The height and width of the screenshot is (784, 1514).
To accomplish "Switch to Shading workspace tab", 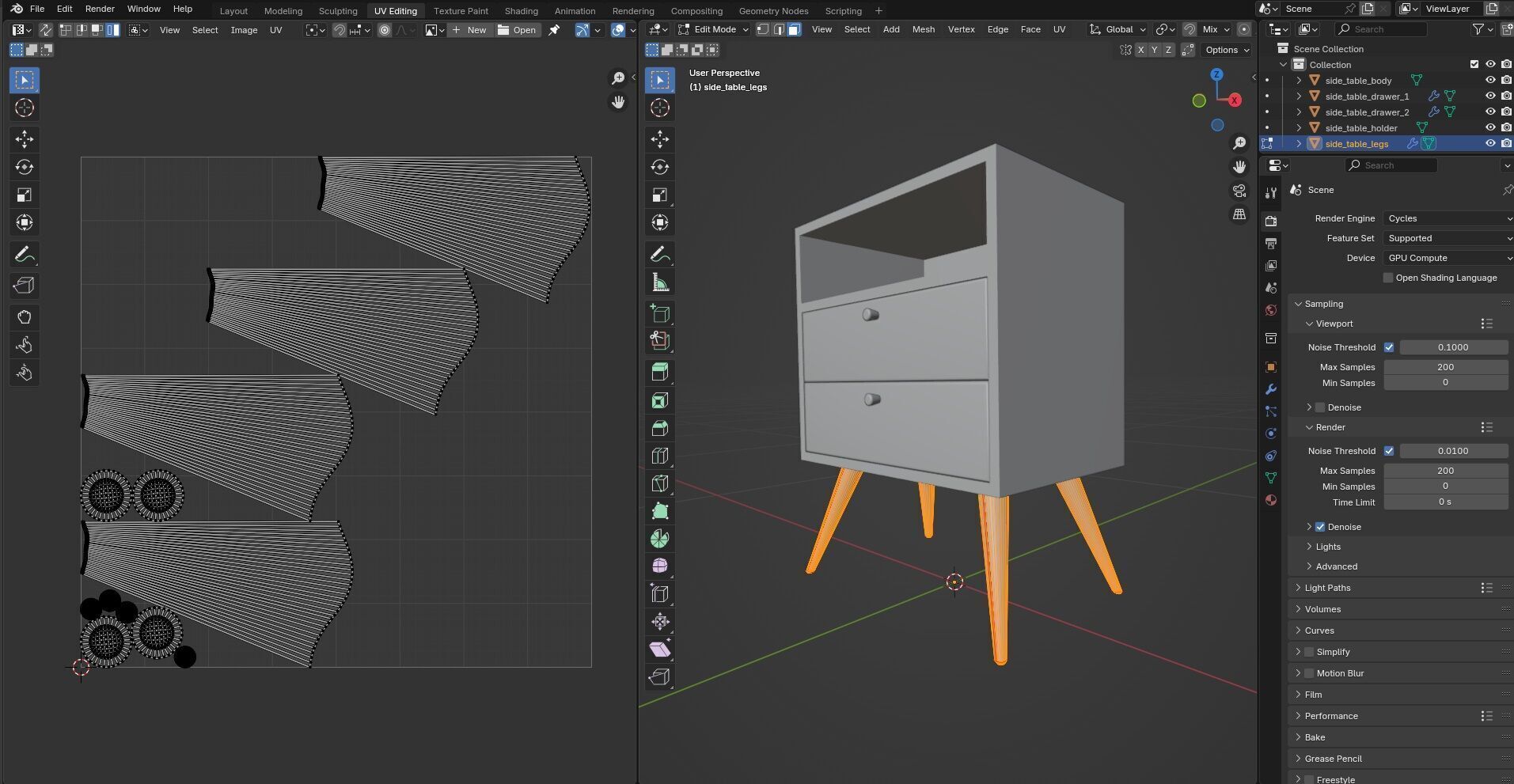I will [x=521, y=11].
